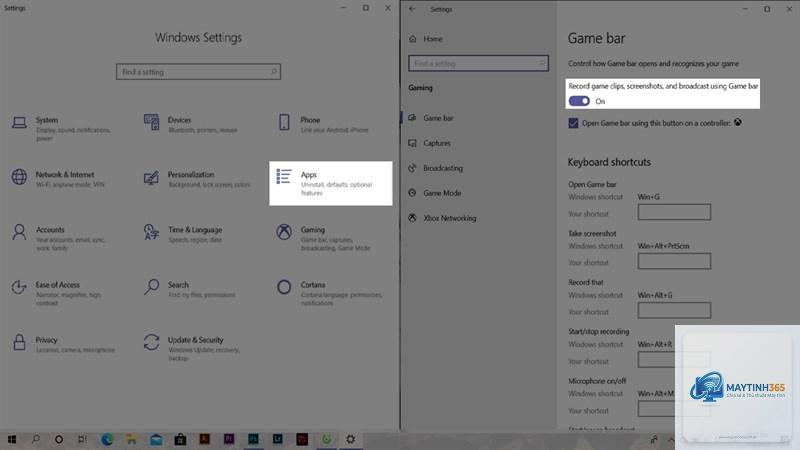Open Microsoft Store from the taskbar
This screenshot has width=800, height=450.
[x=180, y=439]
